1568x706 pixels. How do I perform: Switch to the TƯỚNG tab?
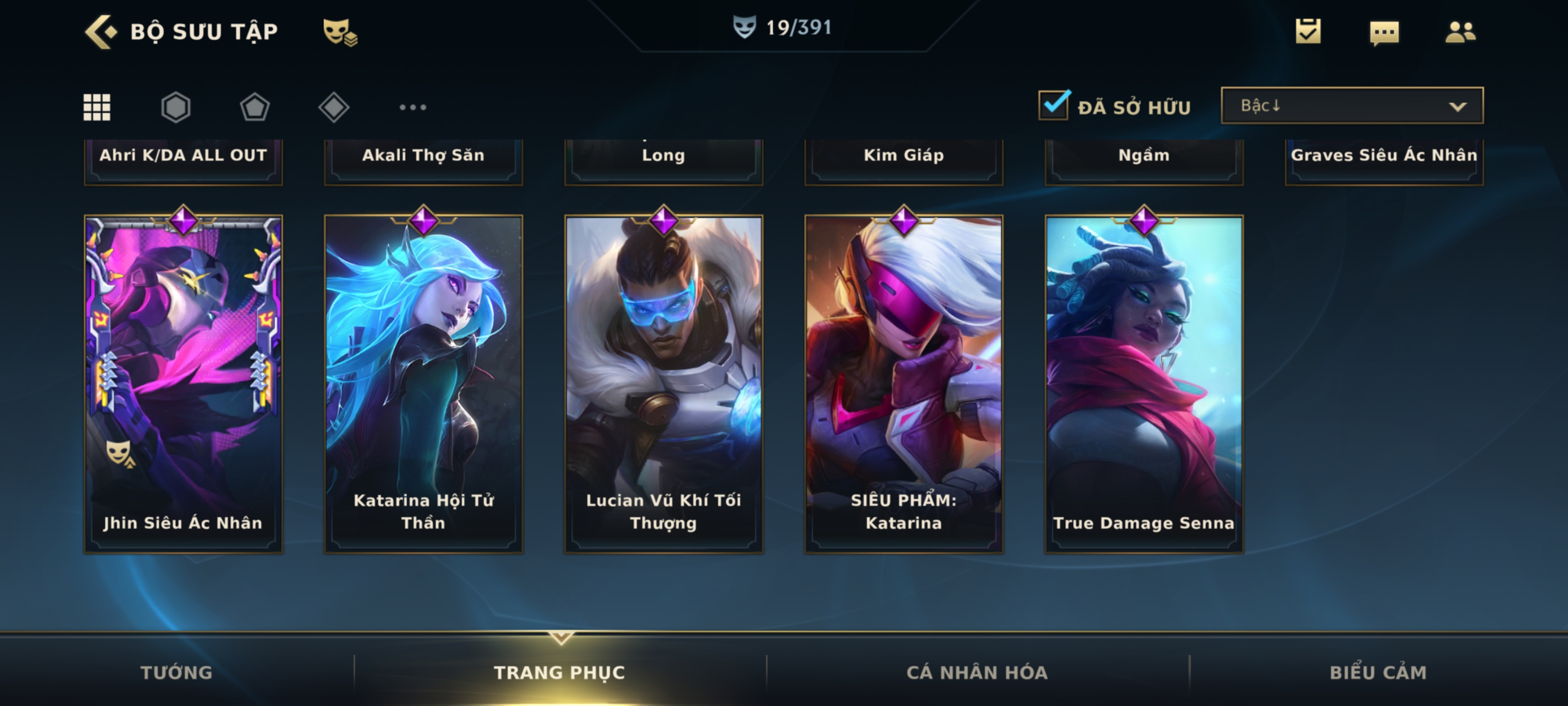176,673
